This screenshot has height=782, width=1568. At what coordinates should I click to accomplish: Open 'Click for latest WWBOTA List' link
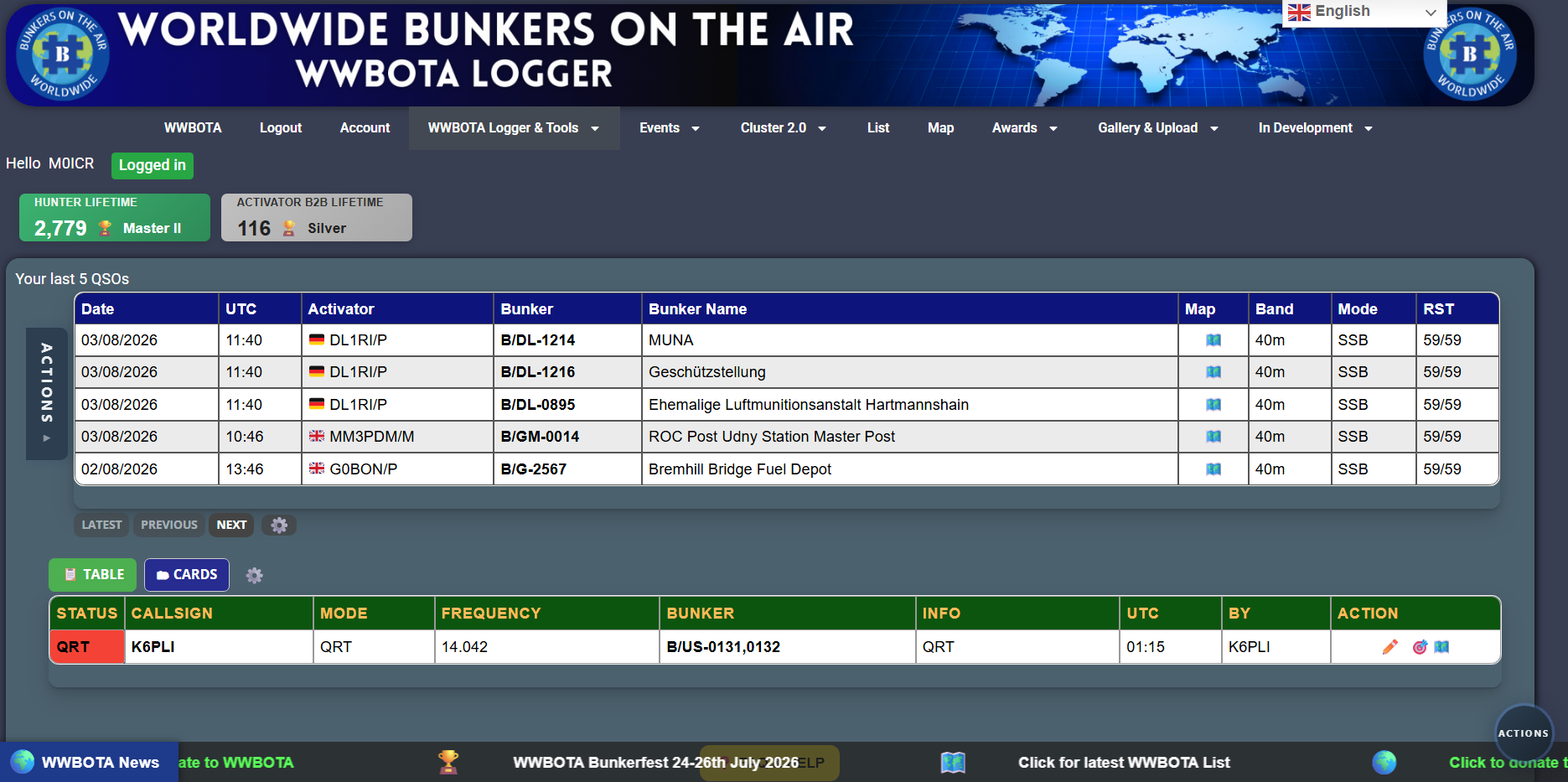[1124, 763]
